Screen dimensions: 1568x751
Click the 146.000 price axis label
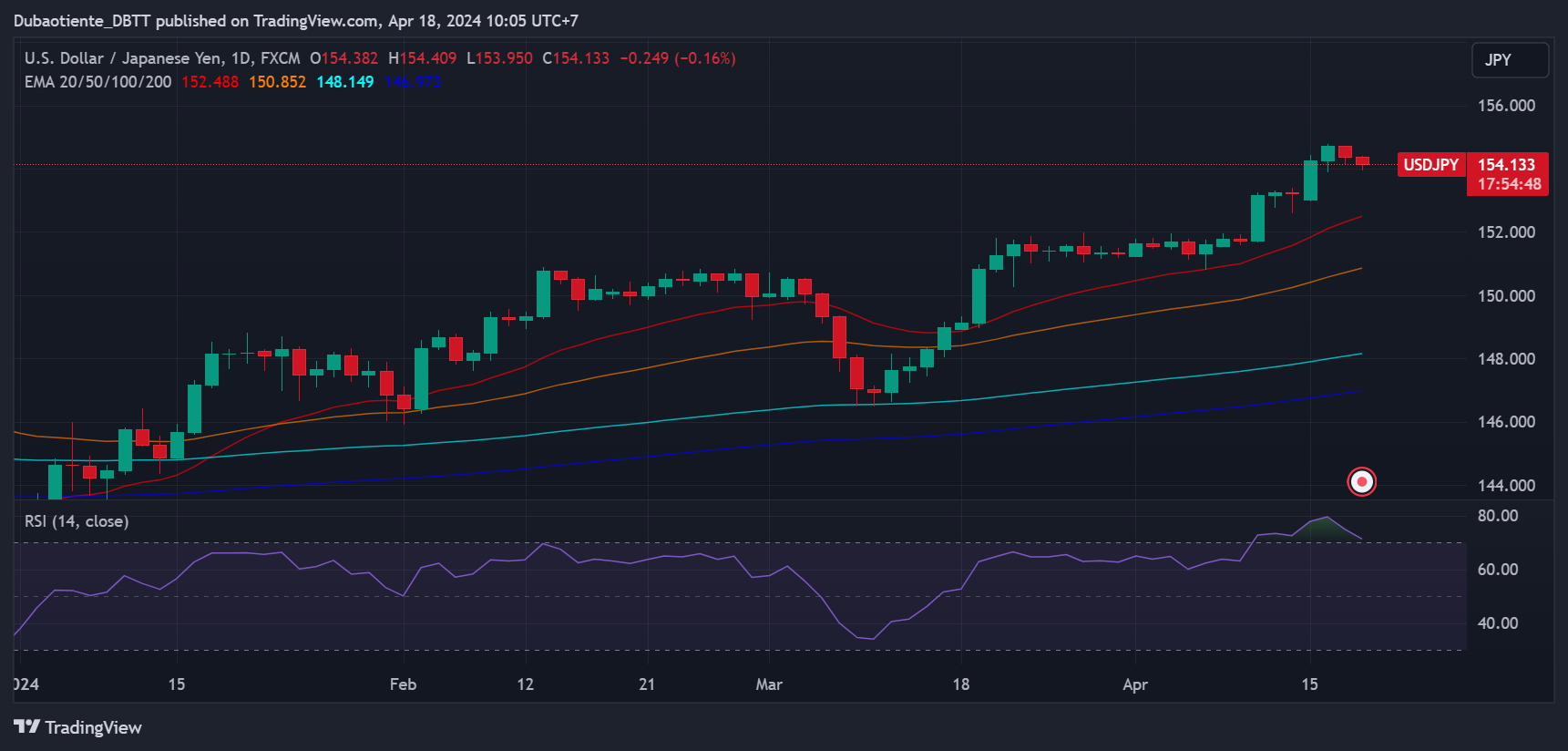[1506, 422]
